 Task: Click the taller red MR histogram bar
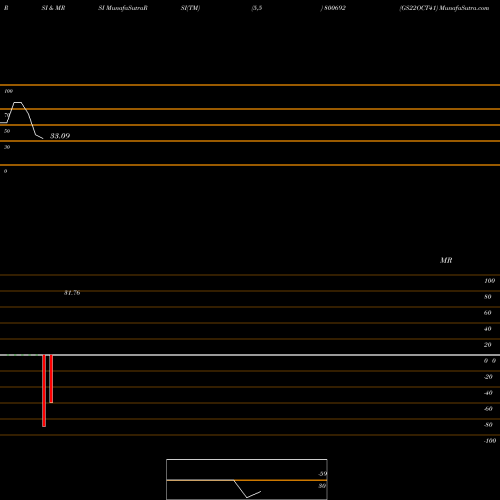[x=44, y=391]
